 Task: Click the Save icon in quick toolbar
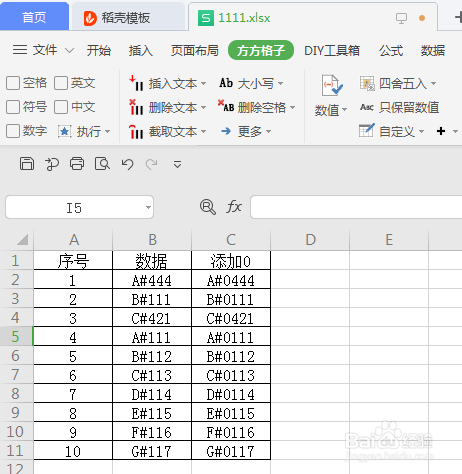(27, 164)
